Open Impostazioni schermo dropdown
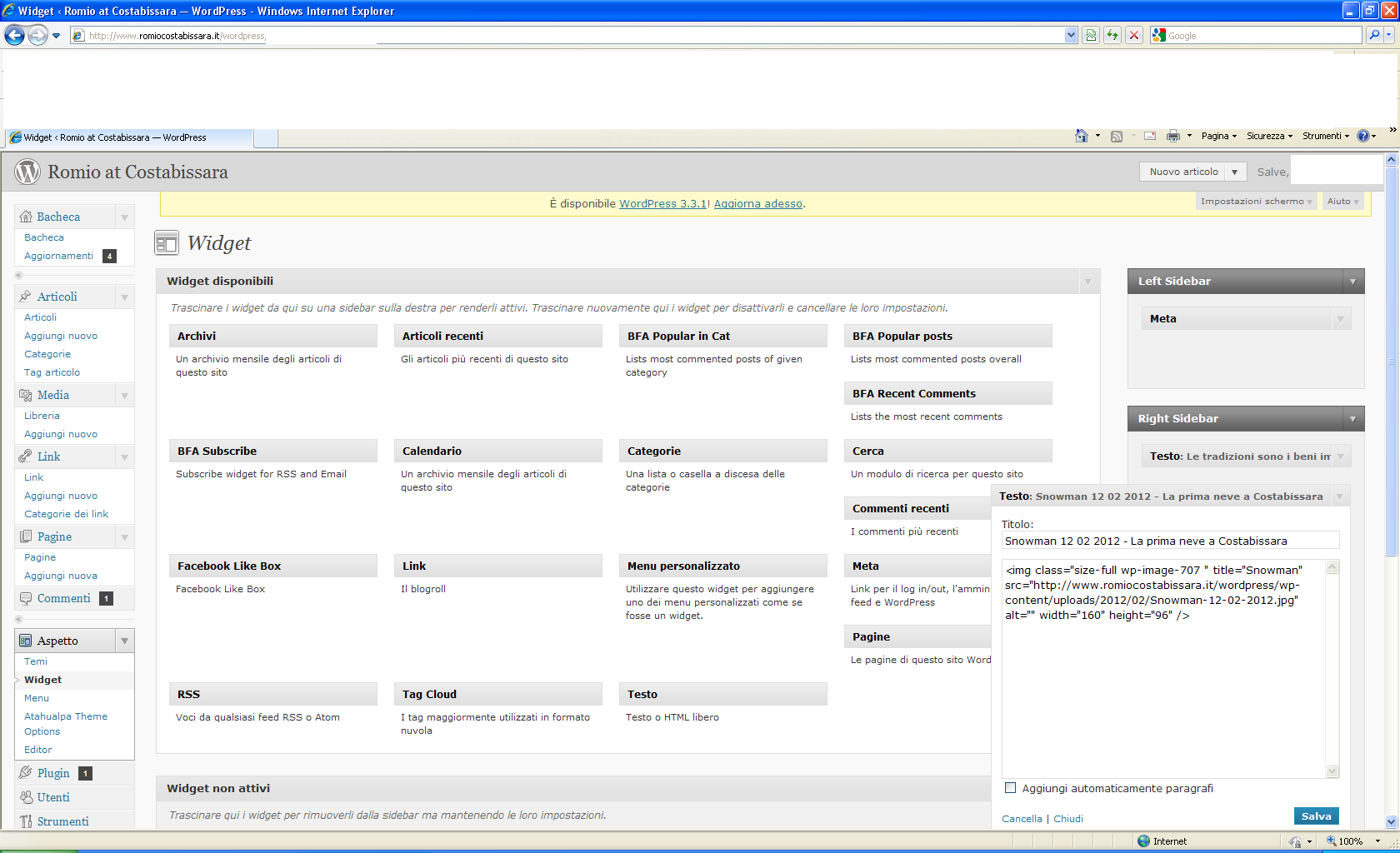 1255,202
